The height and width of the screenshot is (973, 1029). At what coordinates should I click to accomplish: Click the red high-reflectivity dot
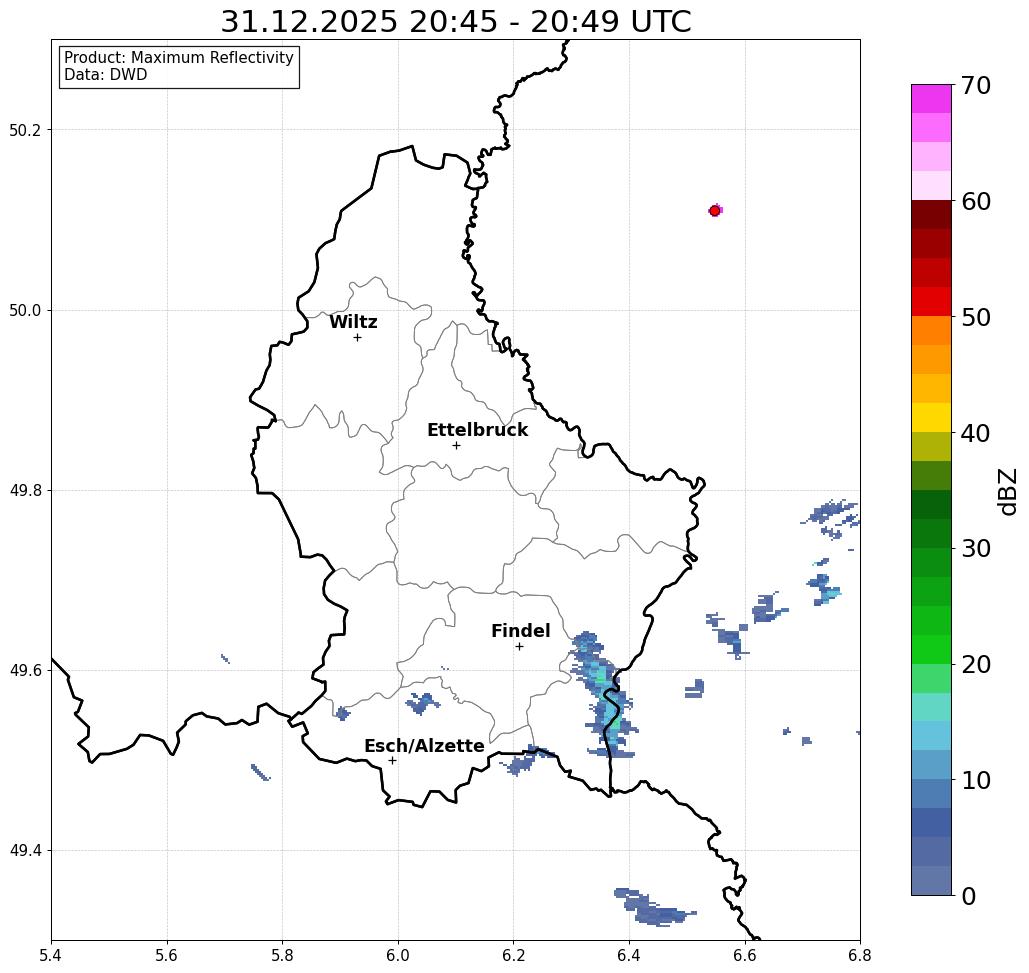(715, 211)
